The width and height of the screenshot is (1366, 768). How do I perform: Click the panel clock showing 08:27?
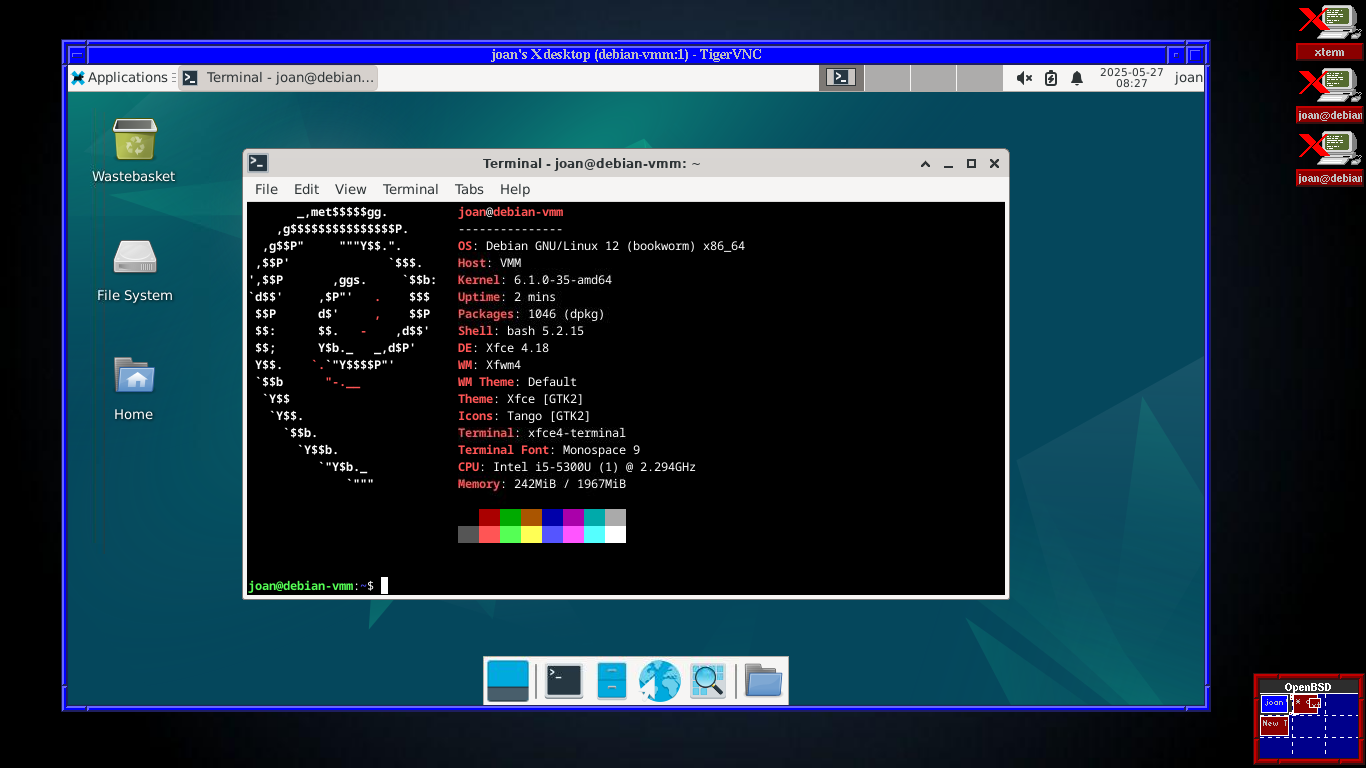(1132, 78)
